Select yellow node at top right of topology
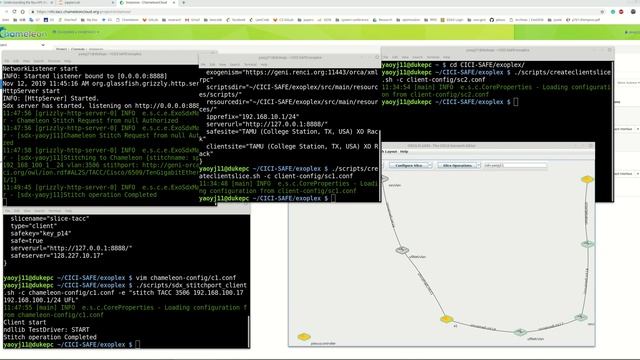The width and height of the screenshot is (640, 360). 587,179
